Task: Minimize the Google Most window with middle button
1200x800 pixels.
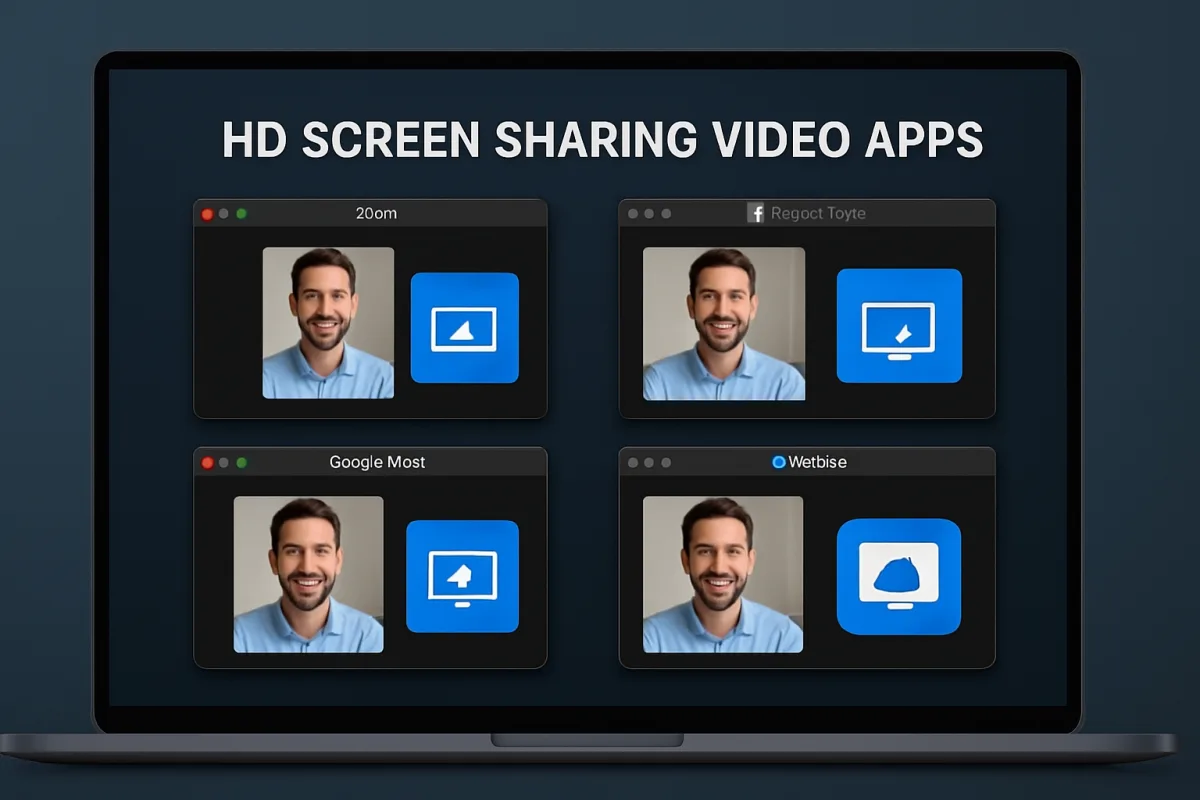Action: (224, 463)
